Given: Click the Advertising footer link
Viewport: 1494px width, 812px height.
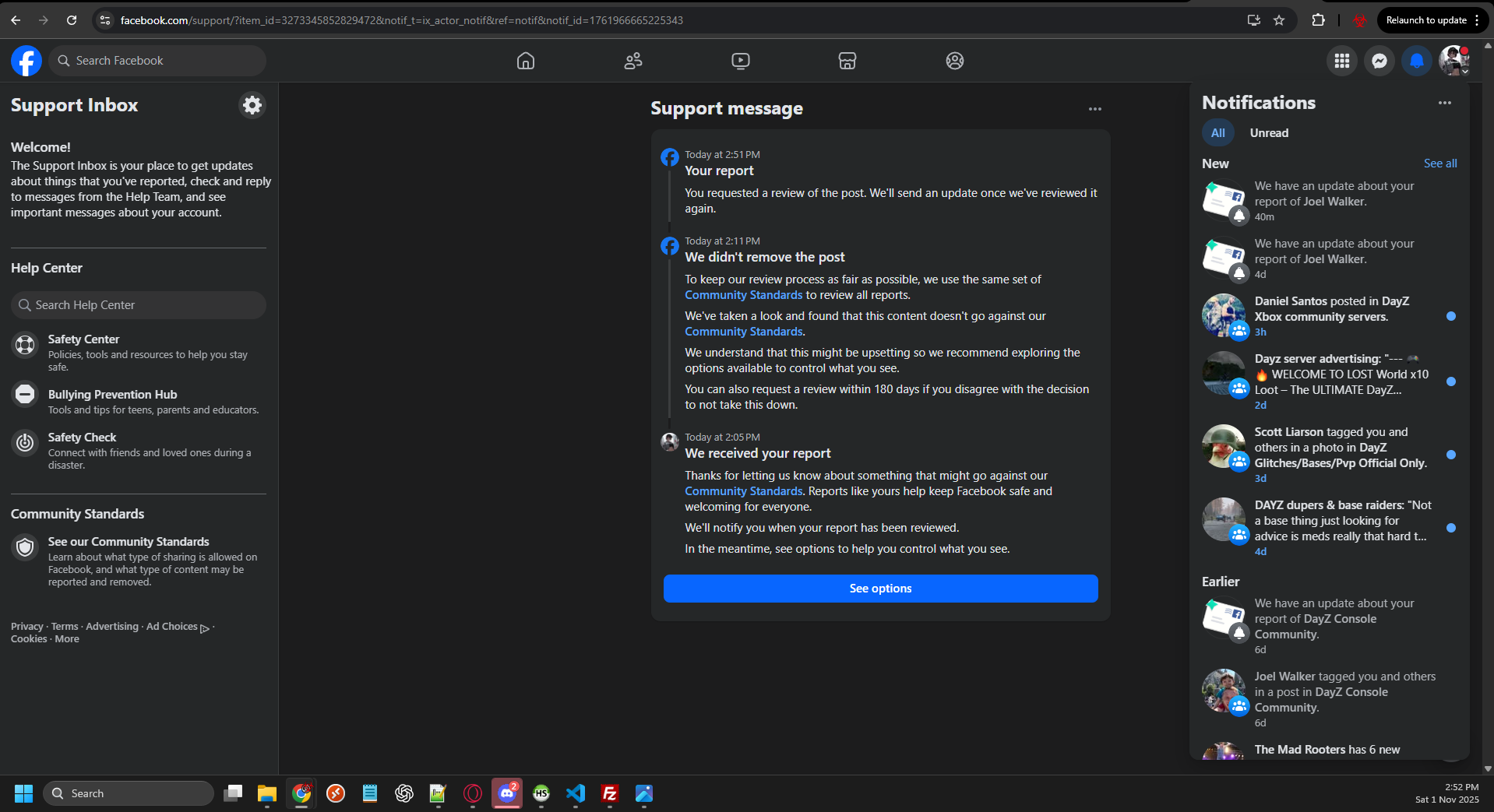Looking at the screenshot, I should coord(112,627).
